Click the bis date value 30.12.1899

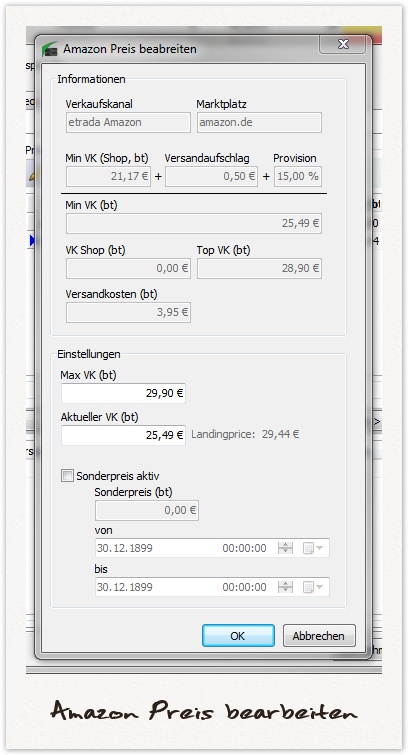tap(125, 587)
